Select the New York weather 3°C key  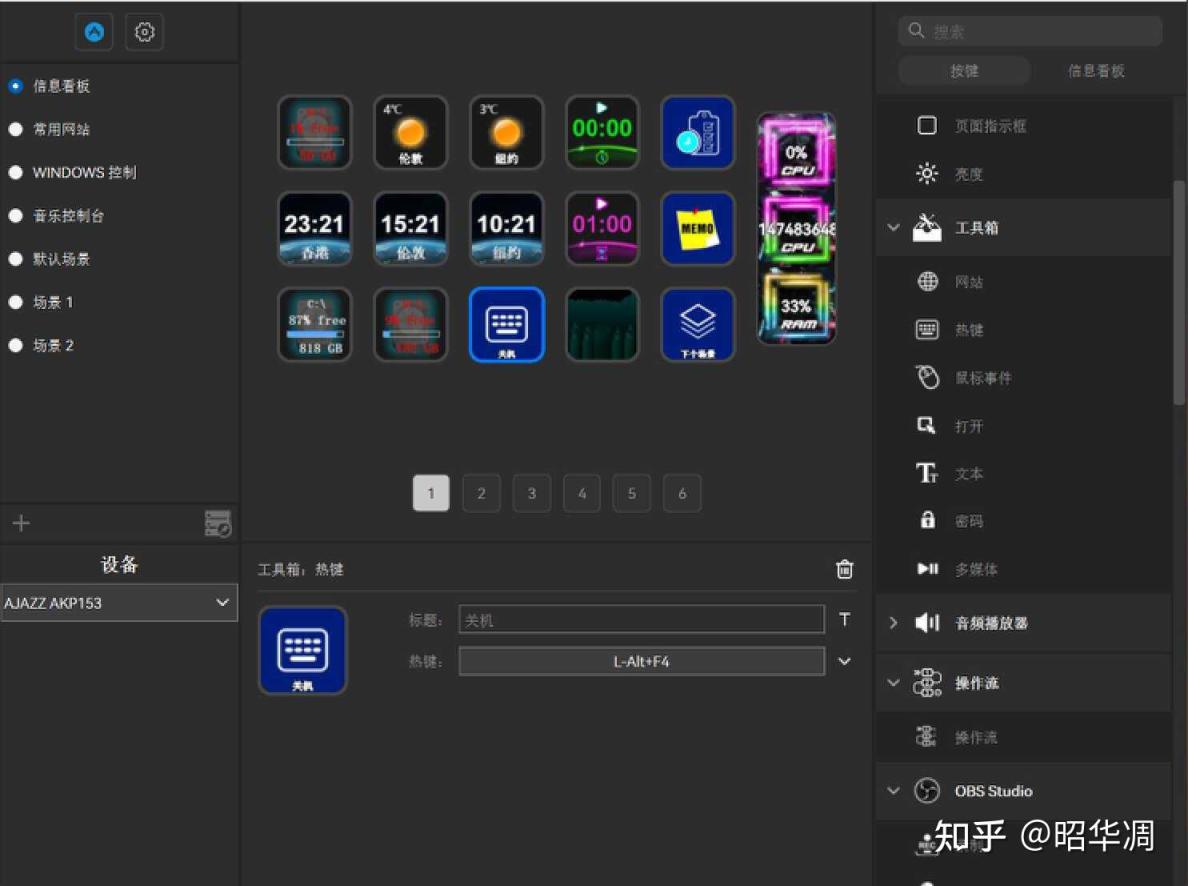pos(506,133)
